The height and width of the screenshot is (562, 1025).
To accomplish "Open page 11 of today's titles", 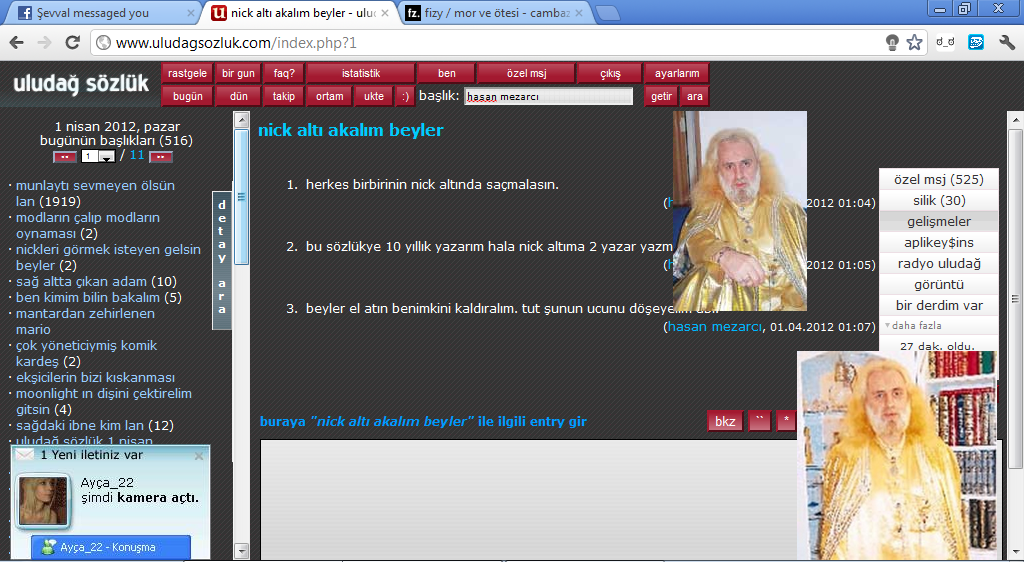I will click(137, 156).
